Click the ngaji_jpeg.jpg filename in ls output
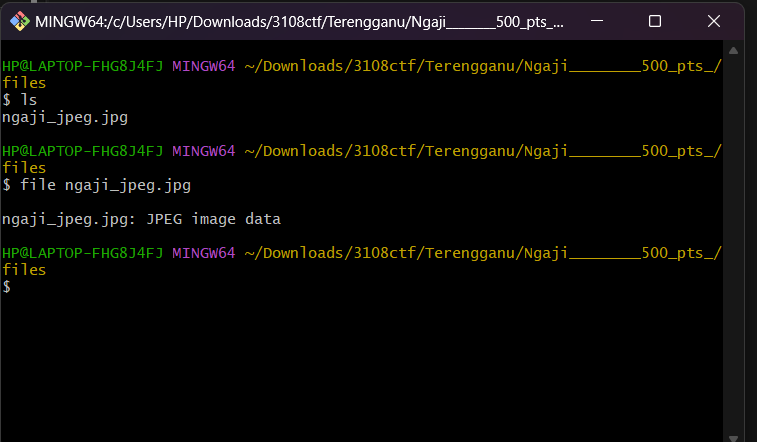 (x=65, y=117)
